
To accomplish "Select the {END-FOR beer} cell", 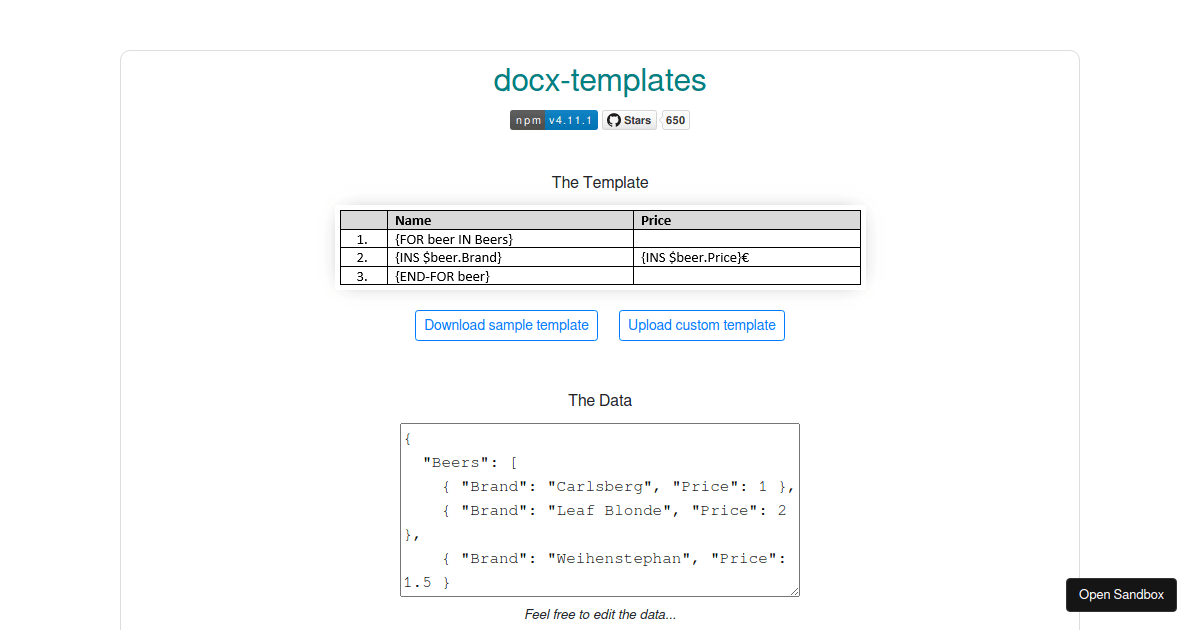I will 443,276.
